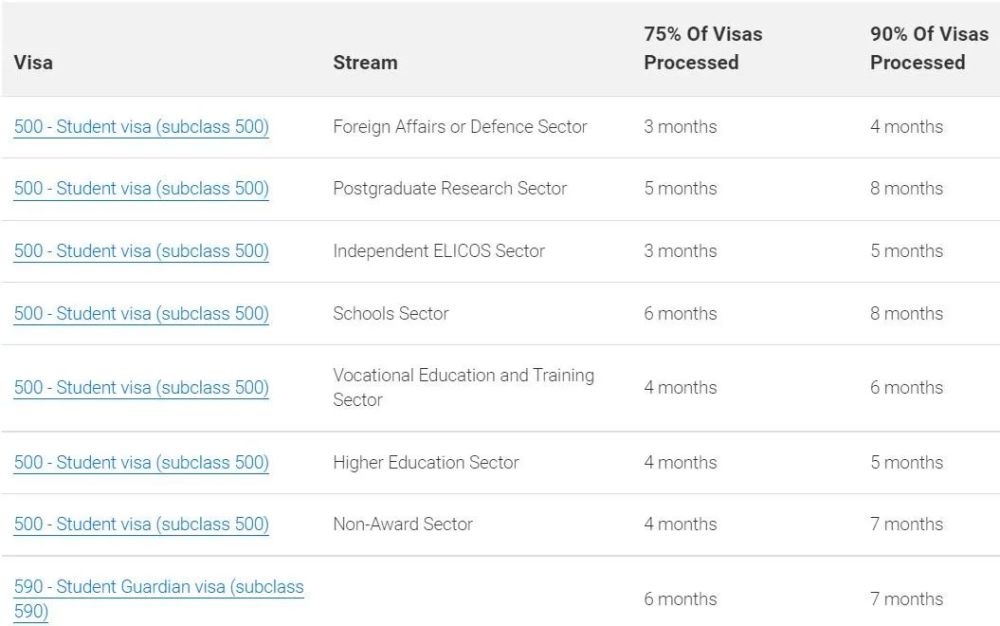Open Student visa link for Foreign Affairs row
This screenshot has width=1000, height=626.
click(x=141, y=127)
